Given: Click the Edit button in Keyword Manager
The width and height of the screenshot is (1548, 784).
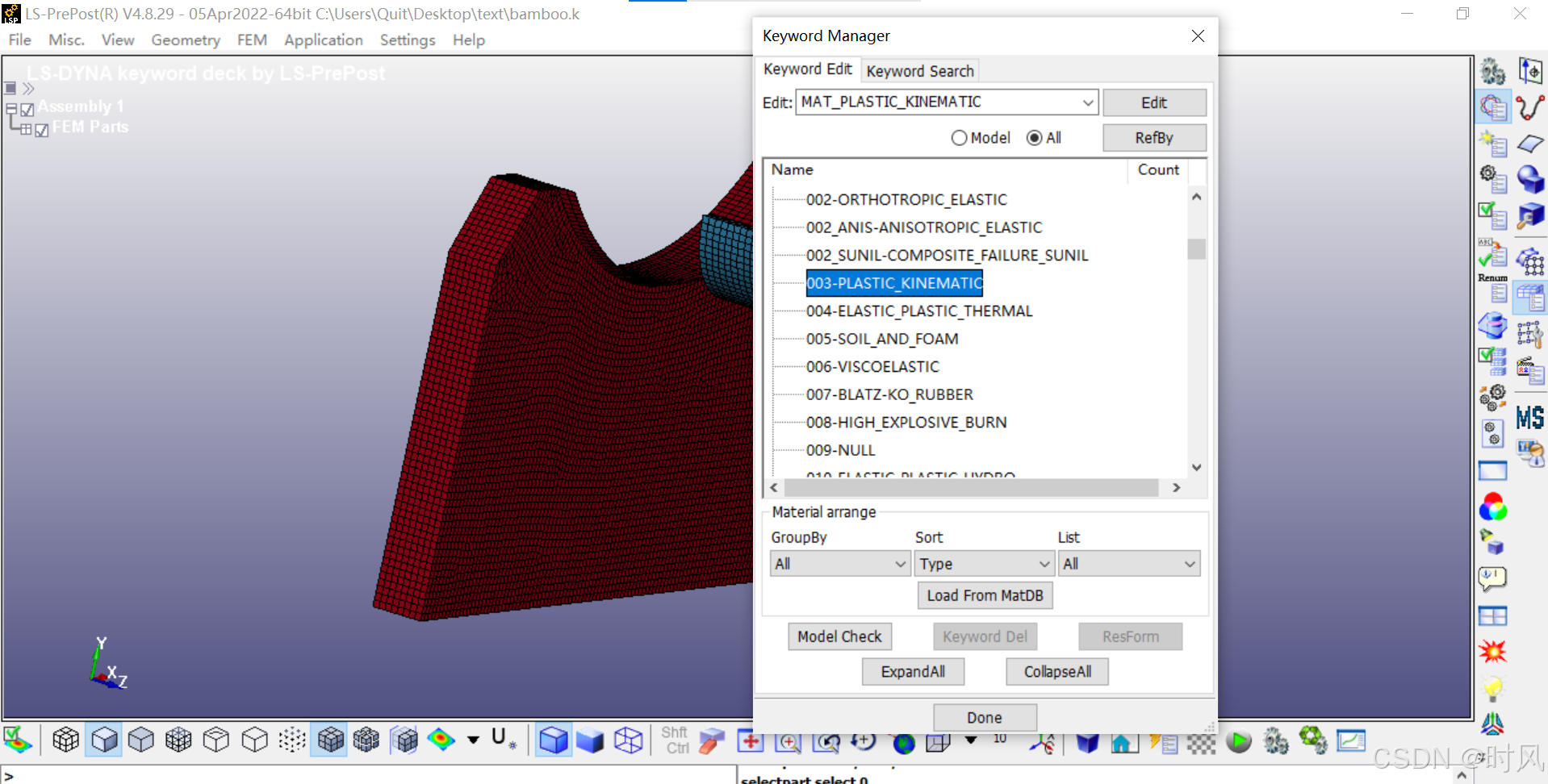Looking at the screenshot, I should click(1154, 102).
